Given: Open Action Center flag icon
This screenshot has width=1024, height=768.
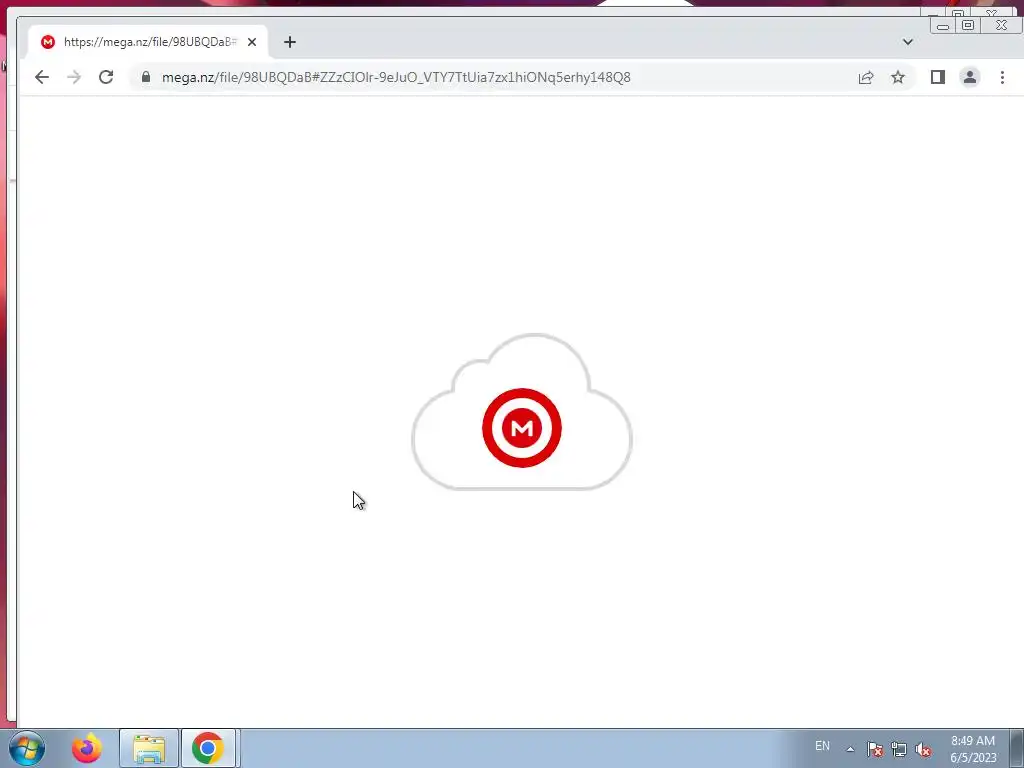Looking at the screenshot, I should pyautogui.click(x=875, y=750).
